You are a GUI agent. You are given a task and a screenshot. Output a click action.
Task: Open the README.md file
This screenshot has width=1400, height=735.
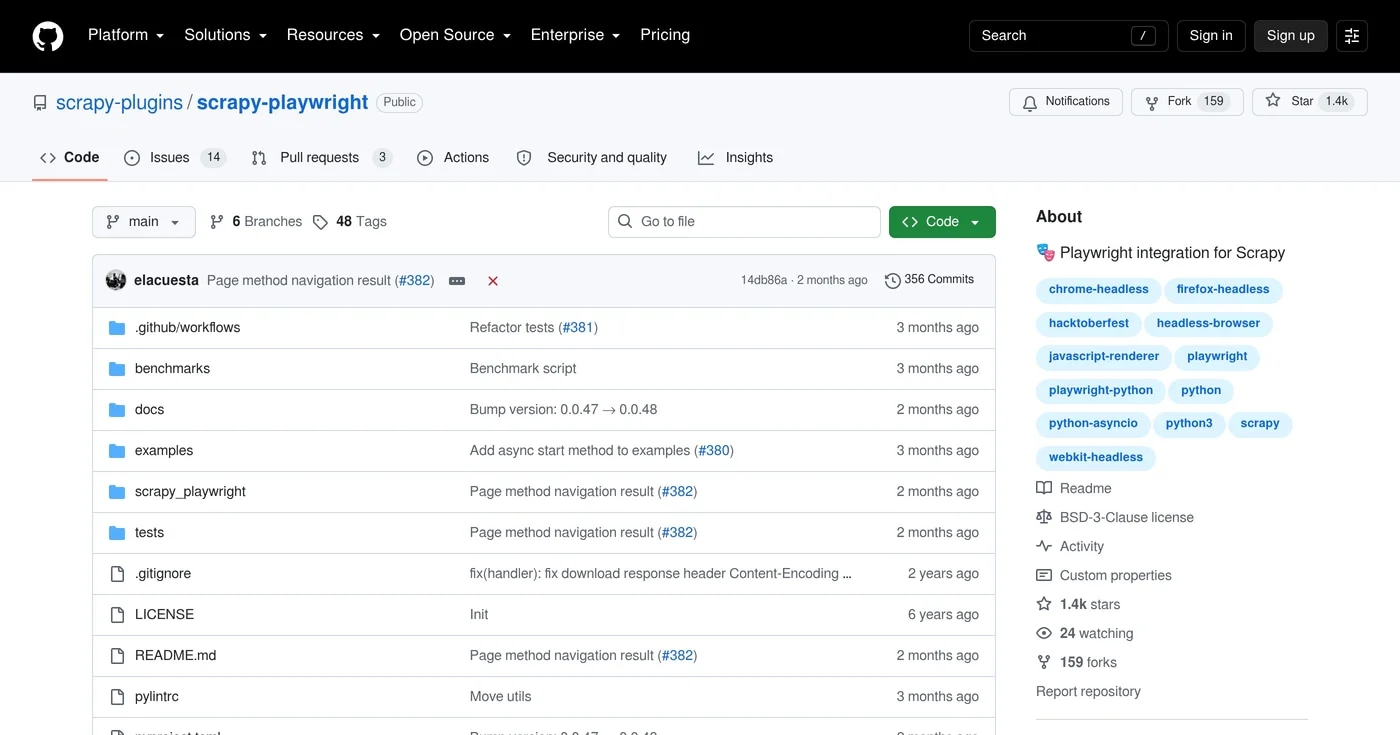pos(175,655)
